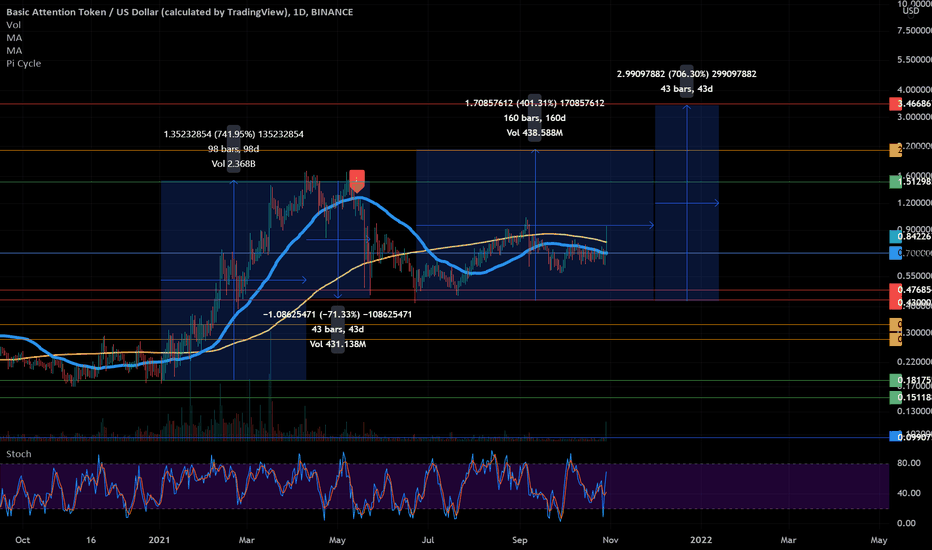Click the Nov label on time axis
932x550 pixels.
coord(610,540)
